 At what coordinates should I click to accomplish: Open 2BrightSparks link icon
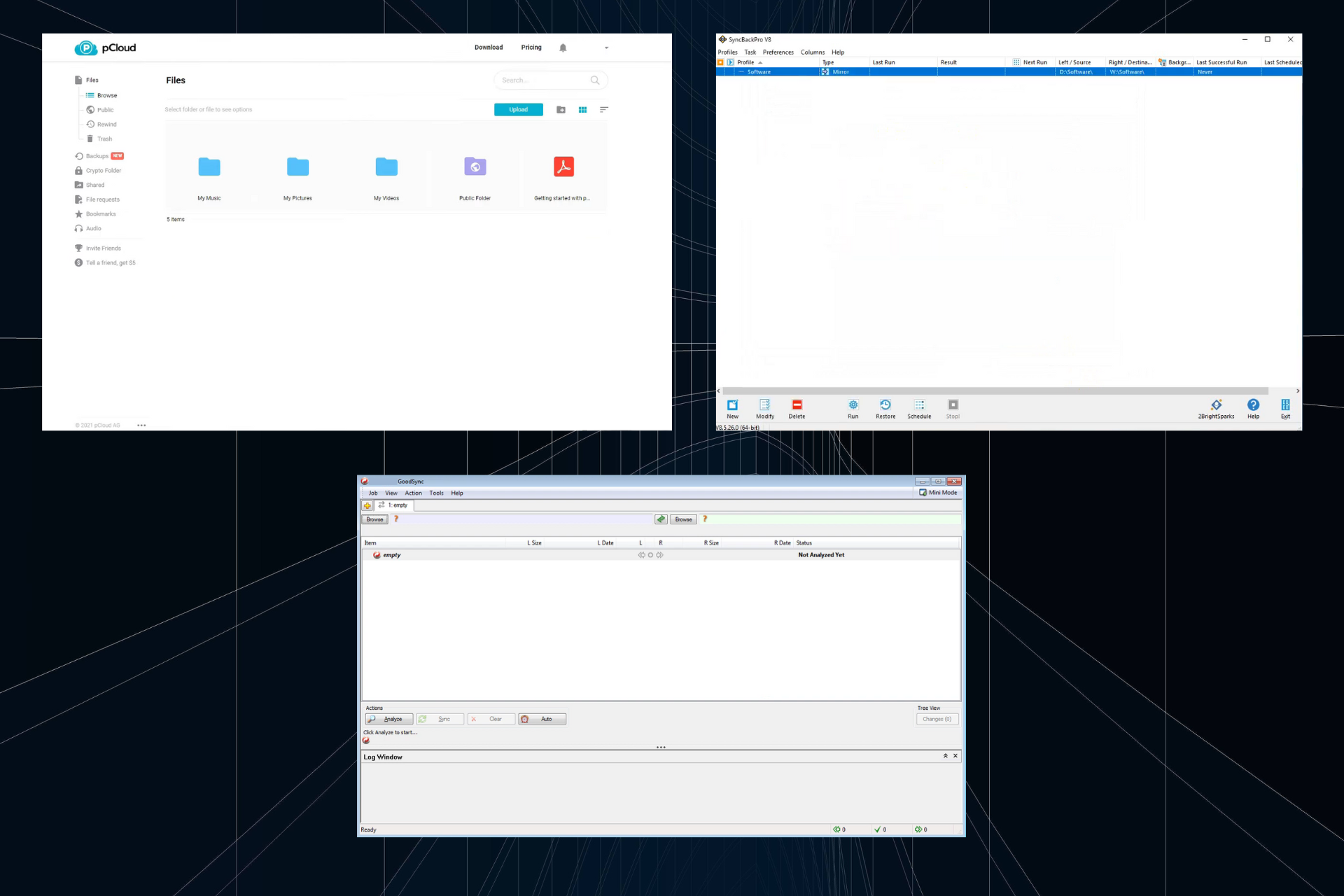point(1217,409)
